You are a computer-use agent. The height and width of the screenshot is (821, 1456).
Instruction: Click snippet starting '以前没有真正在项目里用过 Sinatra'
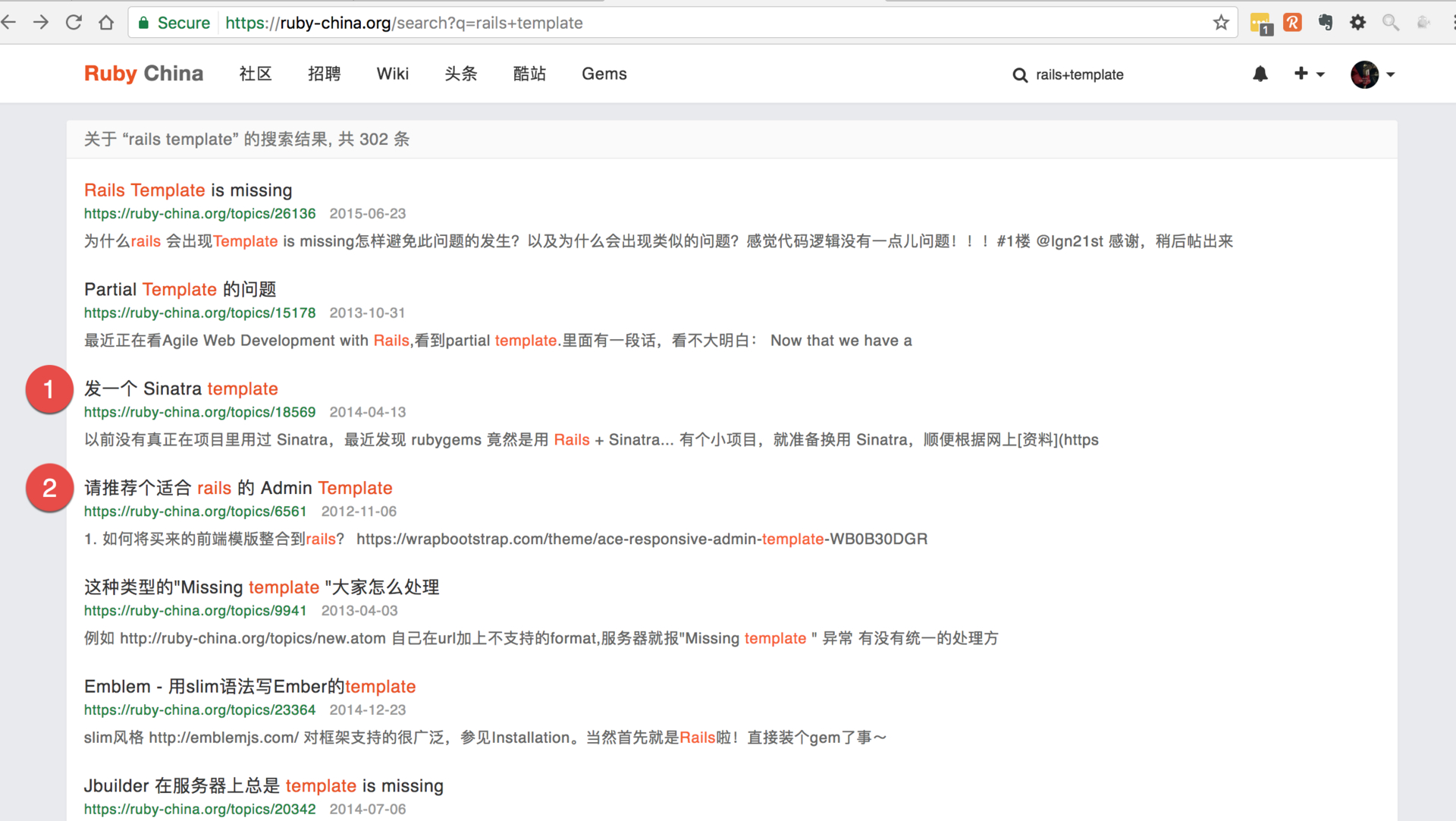tap(591, 440)
